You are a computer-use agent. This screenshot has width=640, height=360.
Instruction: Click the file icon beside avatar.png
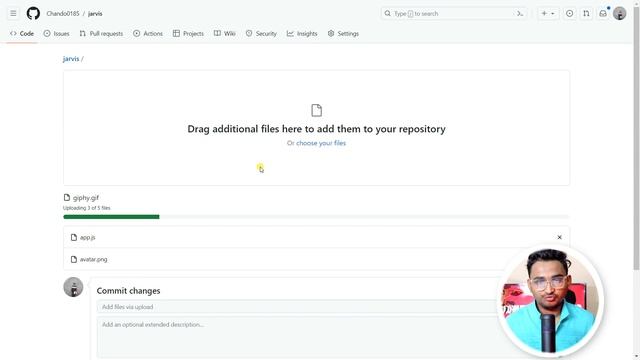coord(74,259)
